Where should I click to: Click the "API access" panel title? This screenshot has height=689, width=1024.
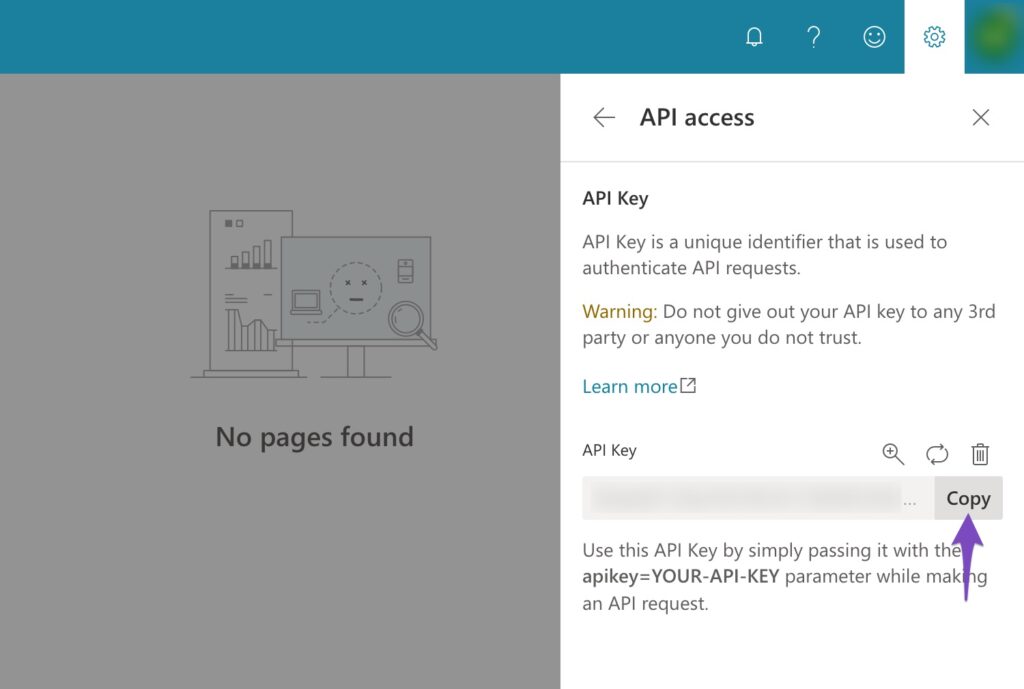697,118
